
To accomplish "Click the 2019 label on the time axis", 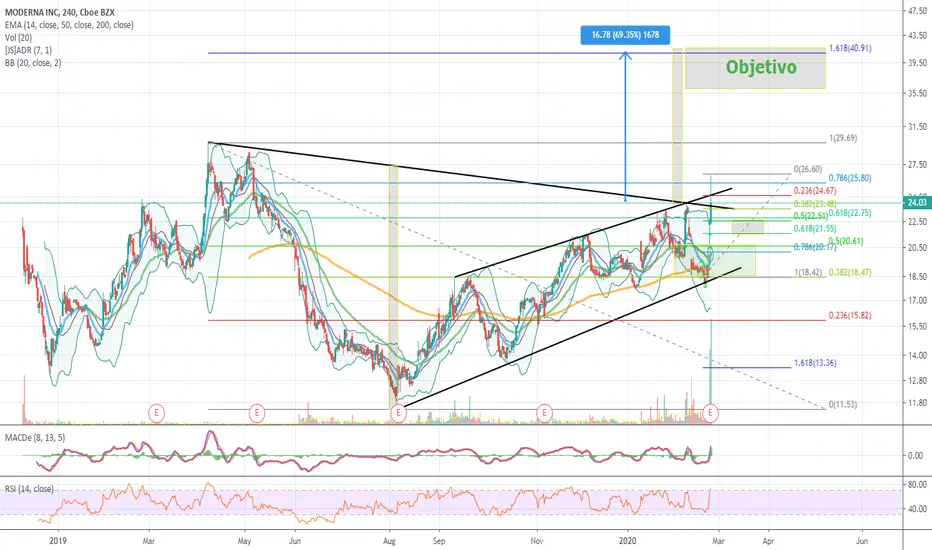I will pyautogui.click(x=58, y=540).
